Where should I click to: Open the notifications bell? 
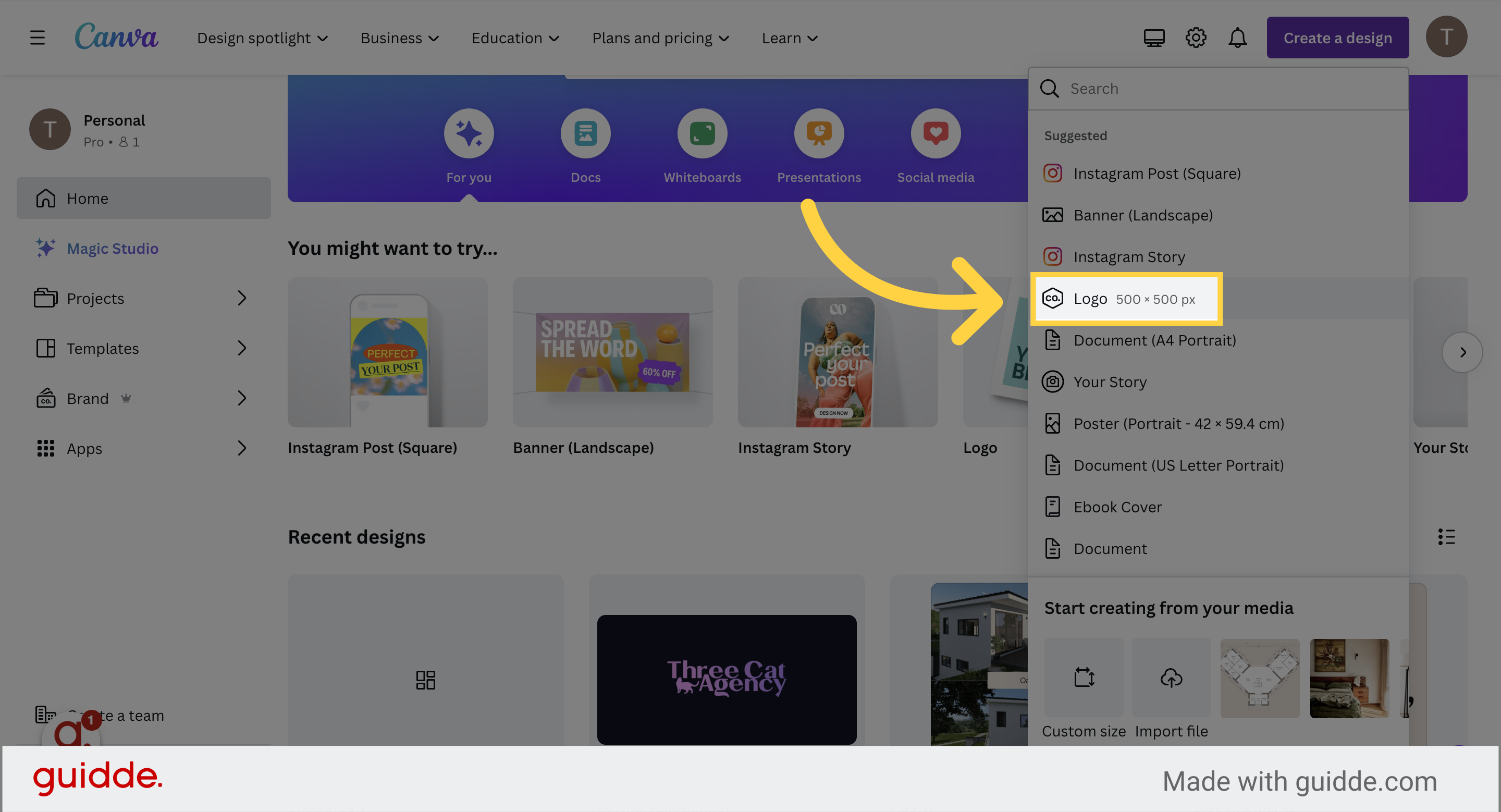click(x=1238, y=38)
